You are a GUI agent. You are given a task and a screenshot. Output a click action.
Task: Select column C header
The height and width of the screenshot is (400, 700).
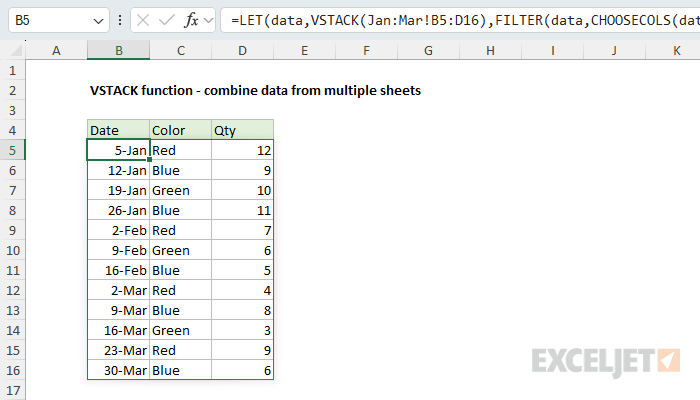click(180, 50)
